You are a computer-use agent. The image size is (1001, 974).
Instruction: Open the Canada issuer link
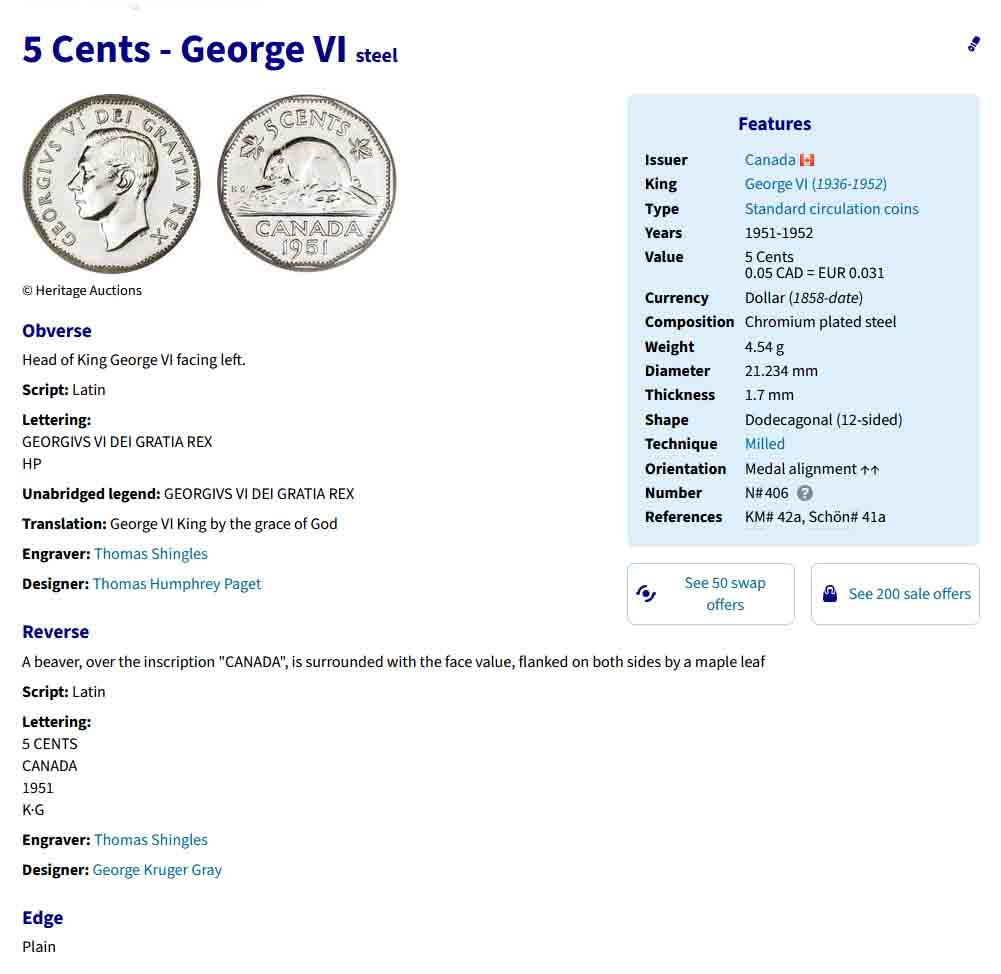pyautogui.click(x=770, y=160)
